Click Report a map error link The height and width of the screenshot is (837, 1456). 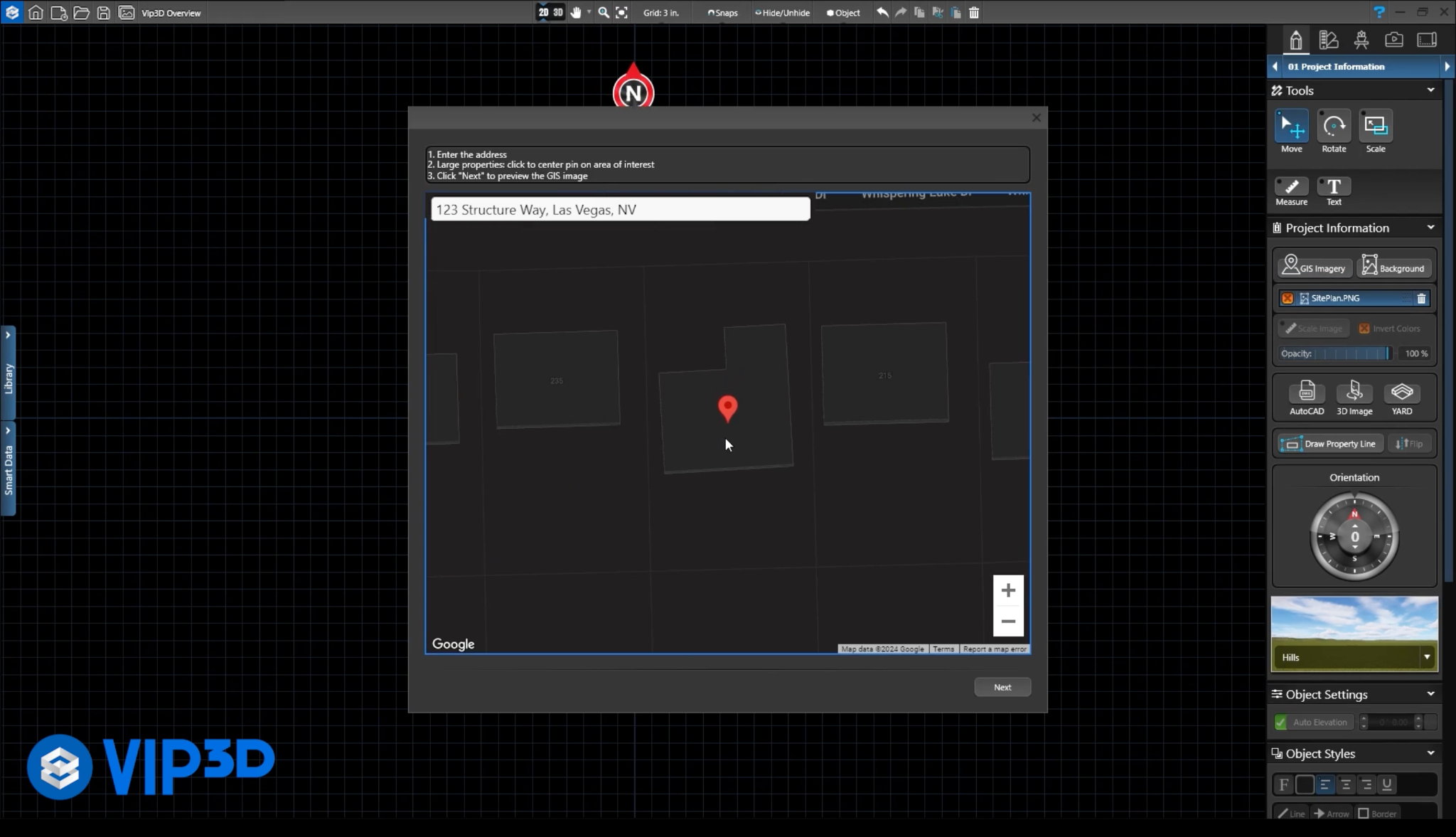pyautogui.click(x=995, y=649)
